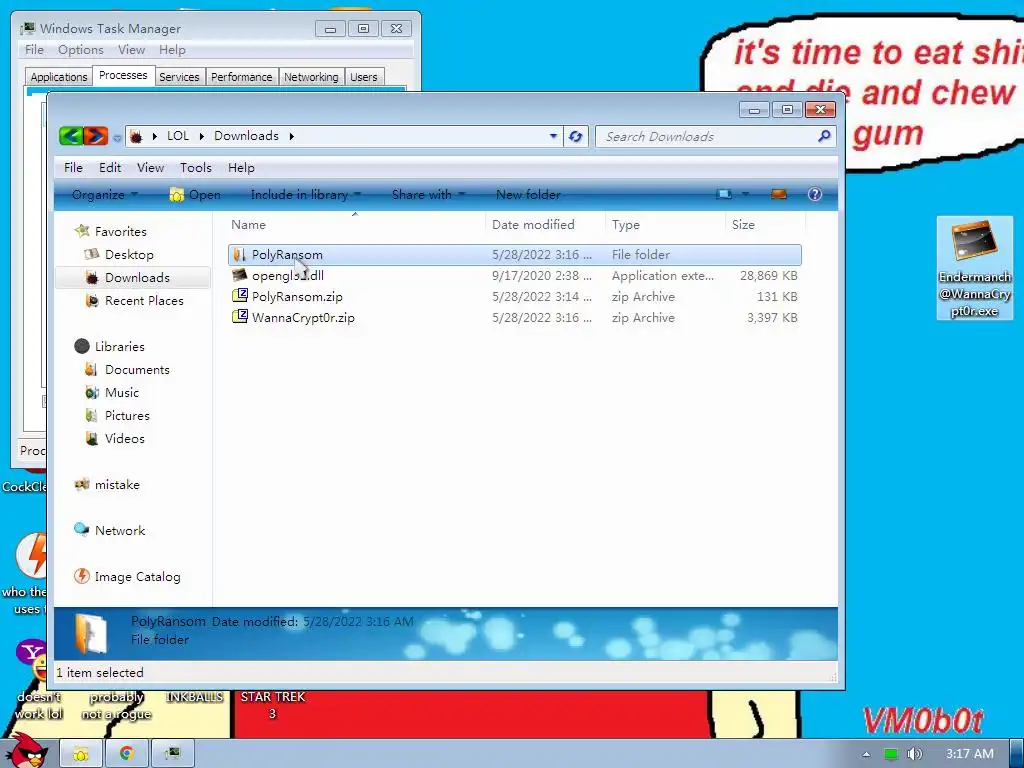1024x768 pixels.
Task: Open the Include in library dropdown
Action: [x=306, y=195]
